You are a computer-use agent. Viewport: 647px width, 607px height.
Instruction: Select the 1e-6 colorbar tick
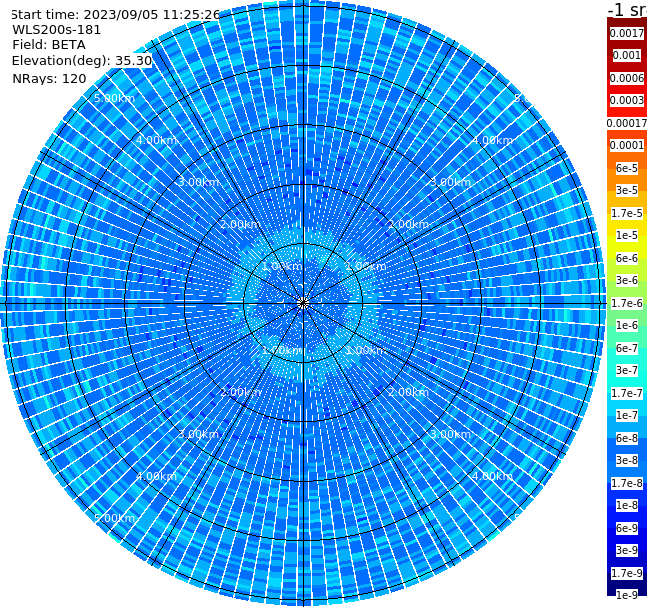(627, 325)
